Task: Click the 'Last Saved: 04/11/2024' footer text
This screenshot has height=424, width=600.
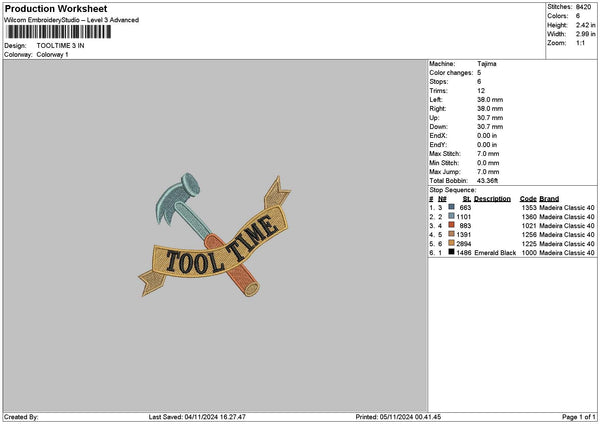Action: pos(197,417)
